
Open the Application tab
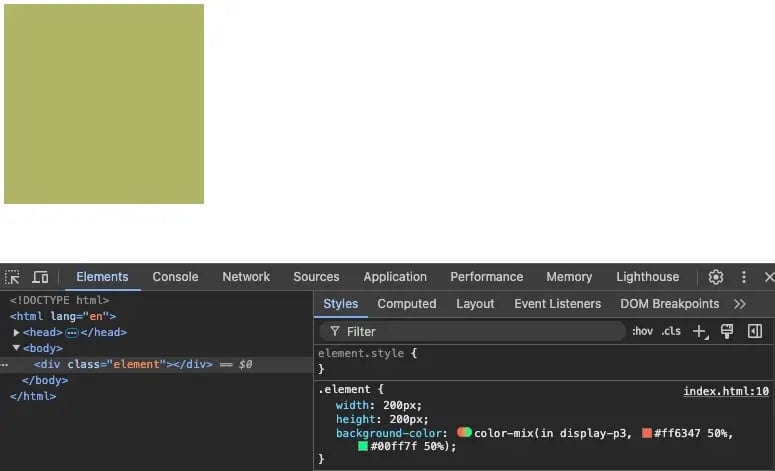pos(395,277)
